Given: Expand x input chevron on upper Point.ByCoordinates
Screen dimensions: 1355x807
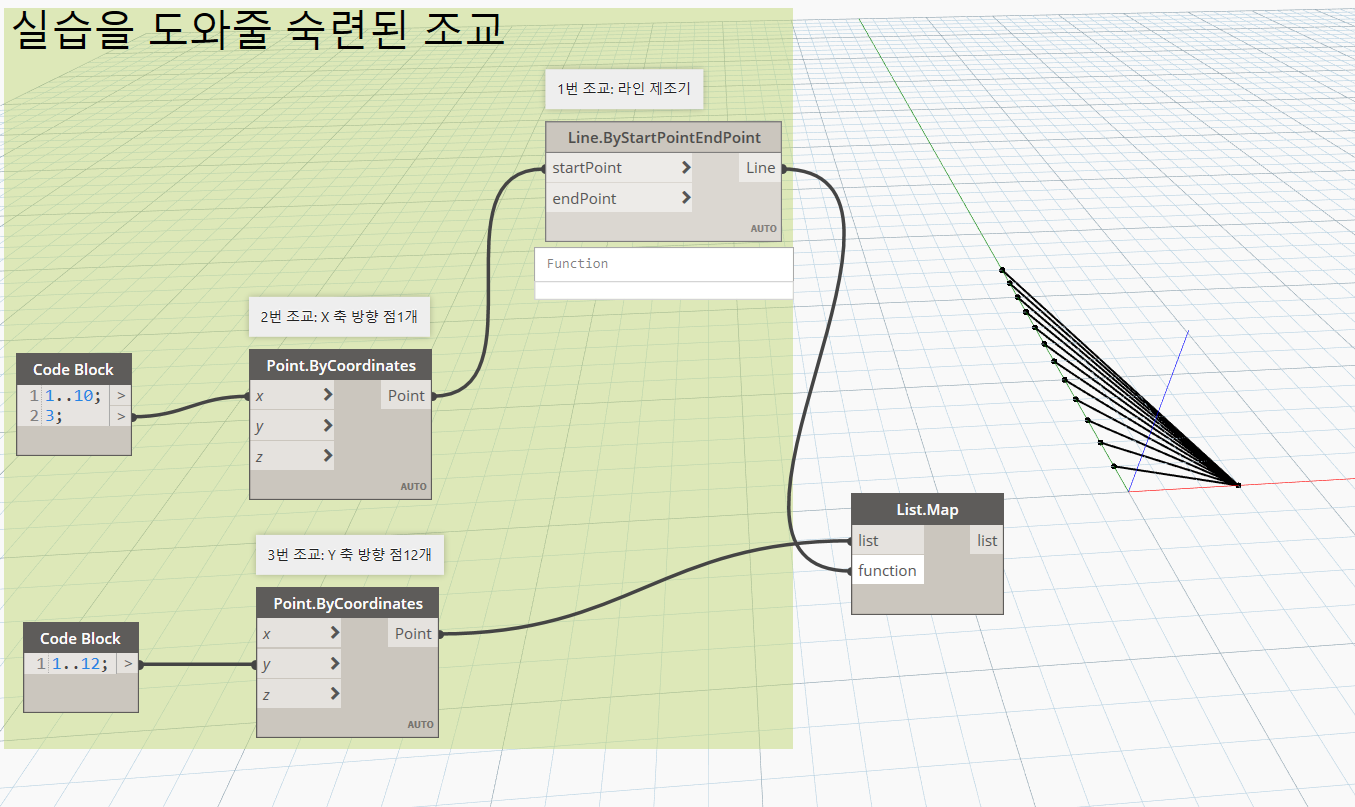Looking at the screenshot, I should [328, 395].
